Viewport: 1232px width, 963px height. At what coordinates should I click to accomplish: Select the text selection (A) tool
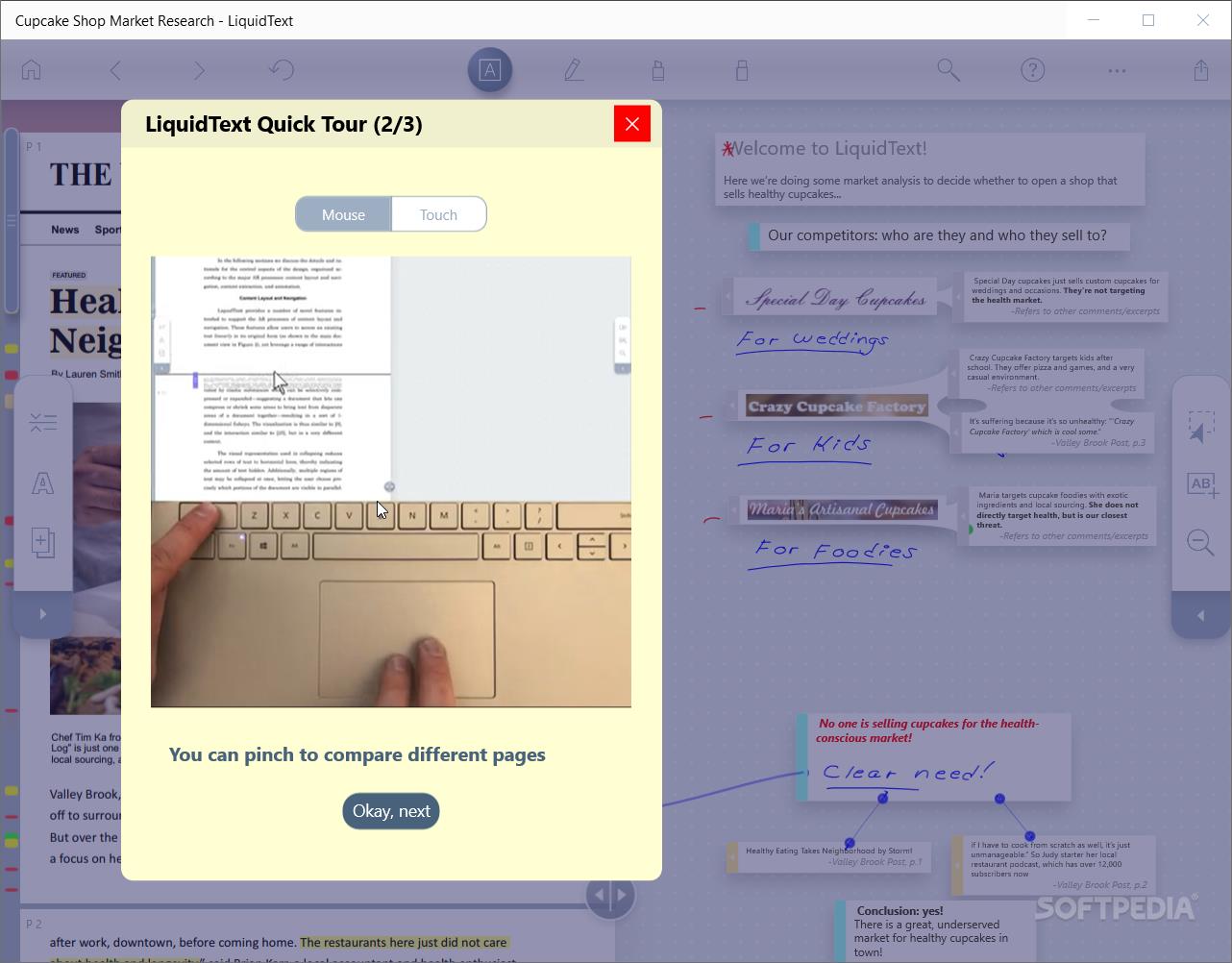tap(490, 70)
